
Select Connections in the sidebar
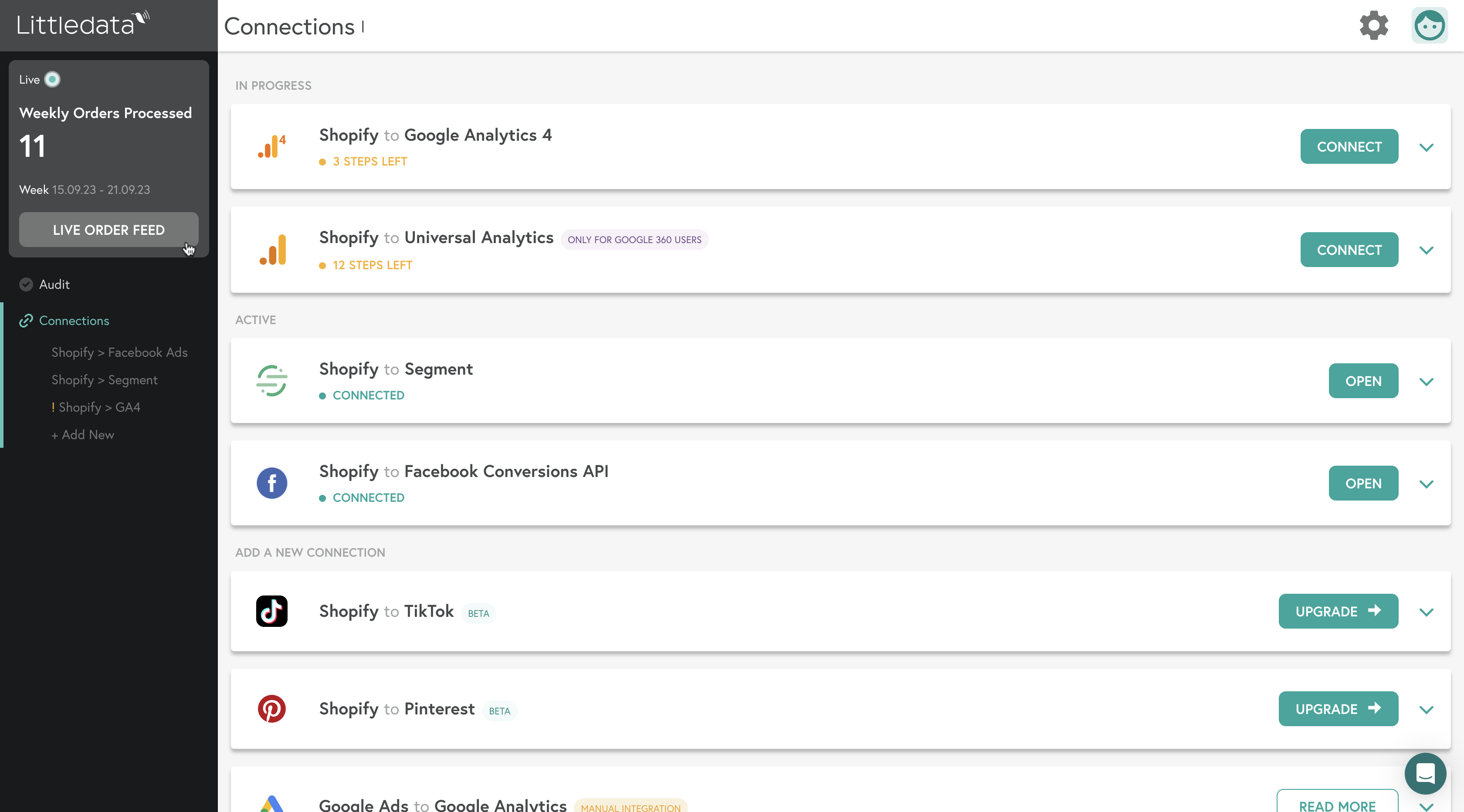click(74, 321)
